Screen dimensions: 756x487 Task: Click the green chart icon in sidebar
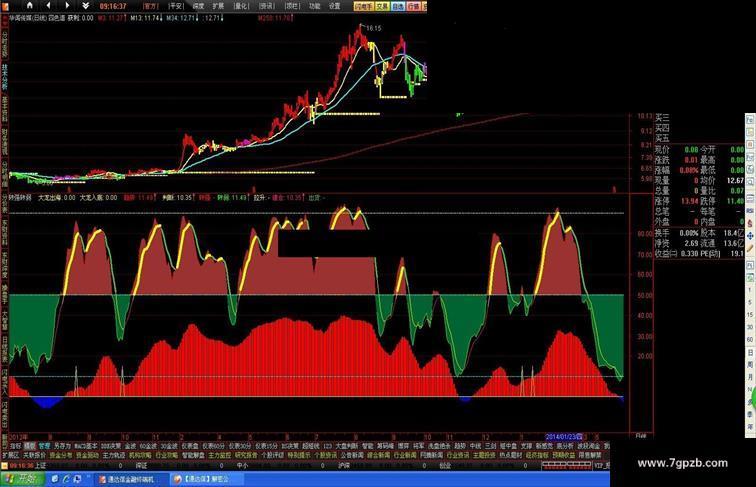coord(750,277)
